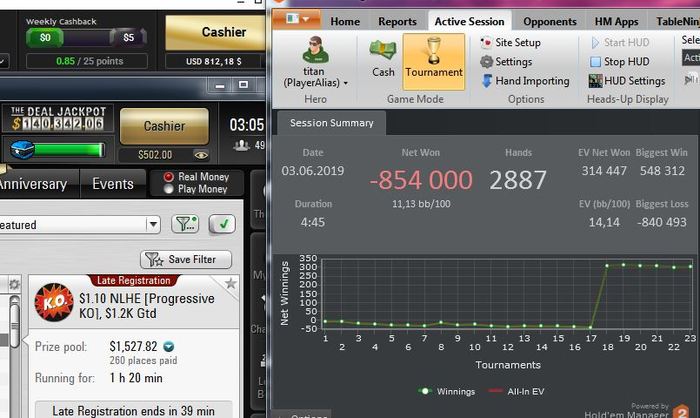Click $1.10 NLHE Progressive KO title
Screen dimensions: 700x418
pos(146,306)
